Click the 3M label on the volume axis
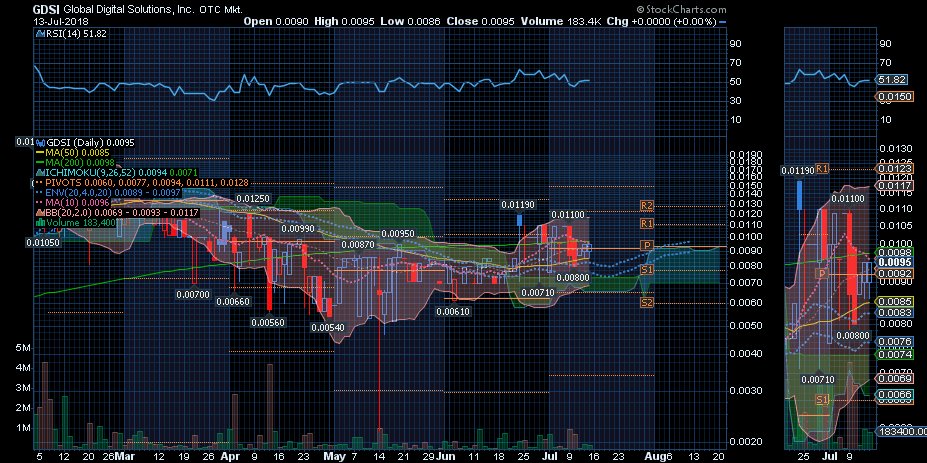Image resolution: width=927 pixels, height=463 pixels. (x=23, y=388)
